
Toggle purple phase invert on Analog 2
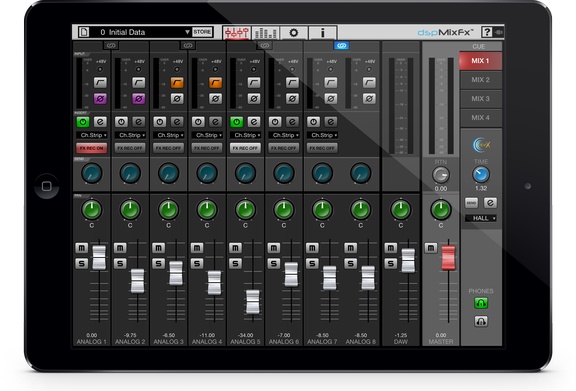coord(138,98)
